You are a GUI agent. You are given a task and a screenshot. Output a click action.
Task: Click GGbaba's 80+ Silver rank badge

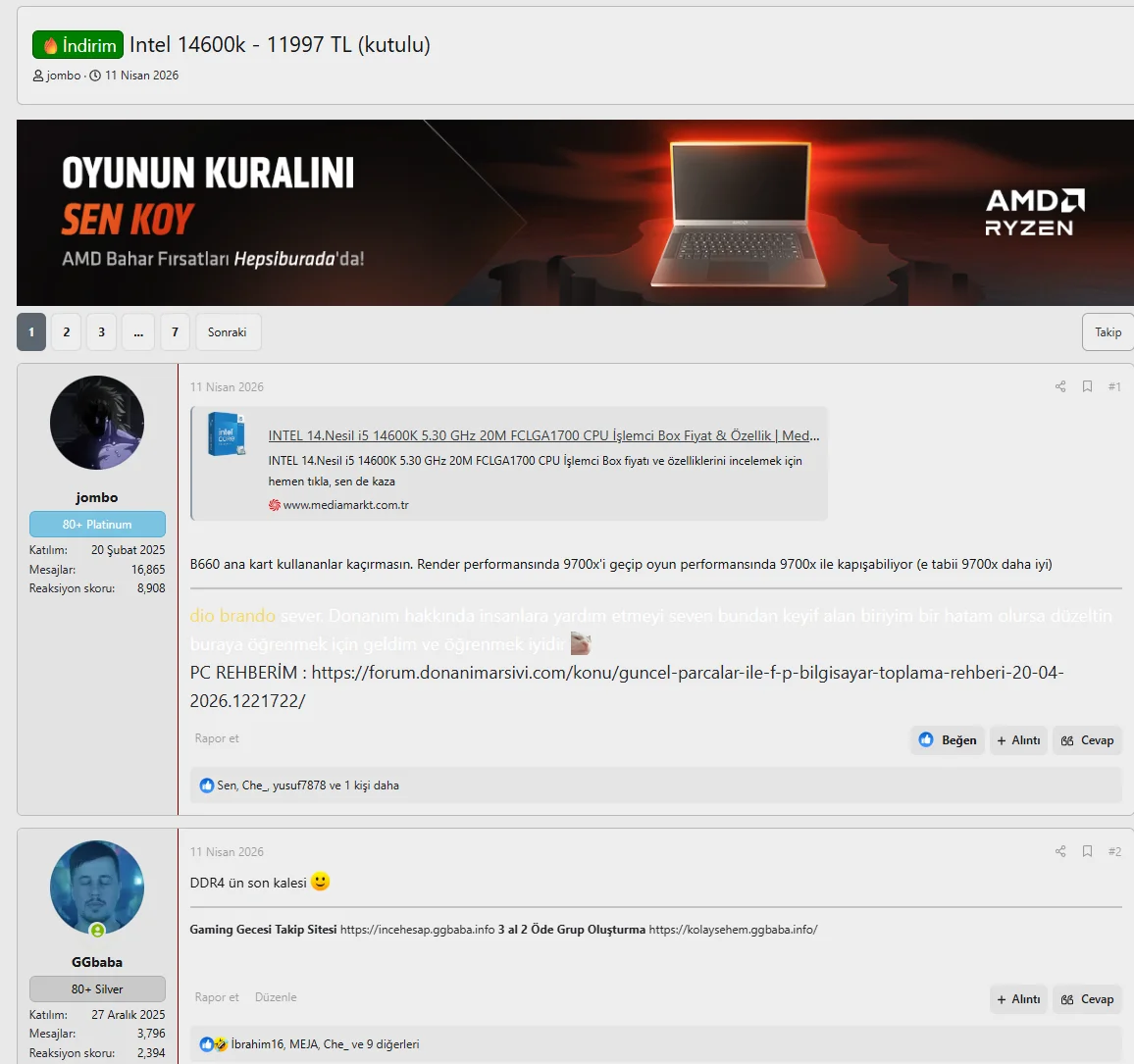[x=97, y=988]
